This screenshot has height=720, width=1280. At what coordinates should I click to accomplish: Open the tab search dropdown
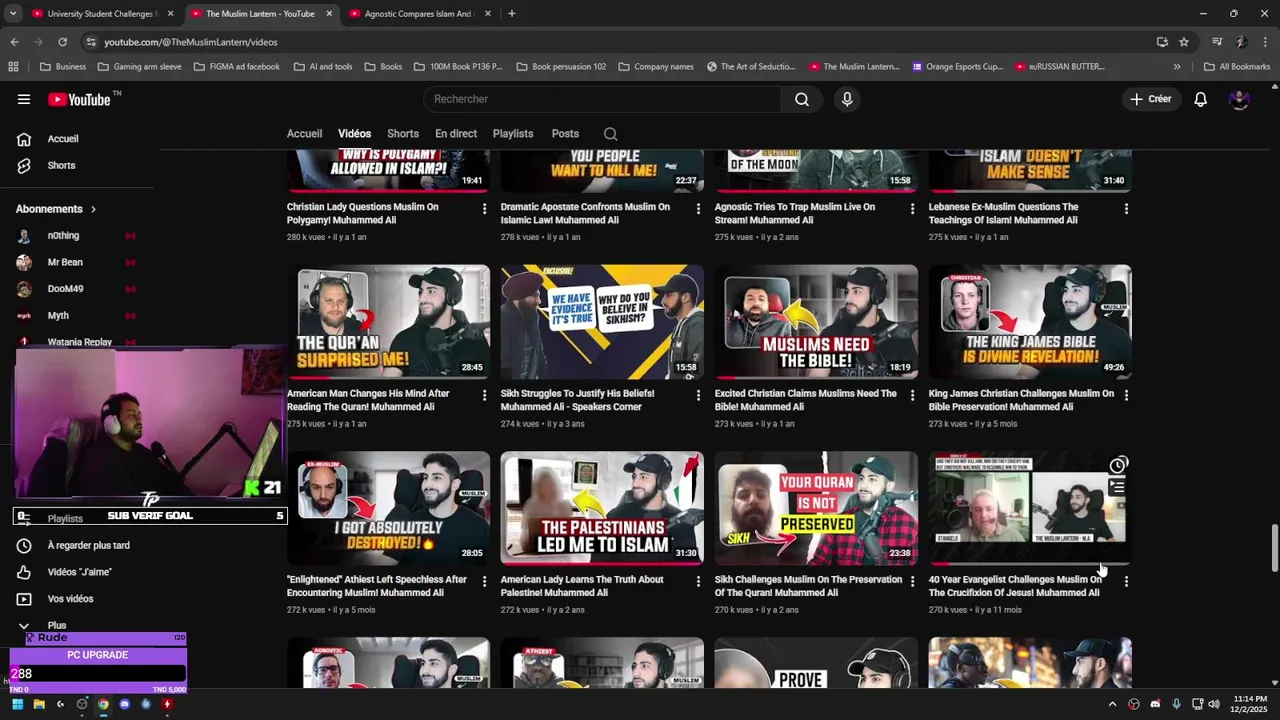coord(13,14)
